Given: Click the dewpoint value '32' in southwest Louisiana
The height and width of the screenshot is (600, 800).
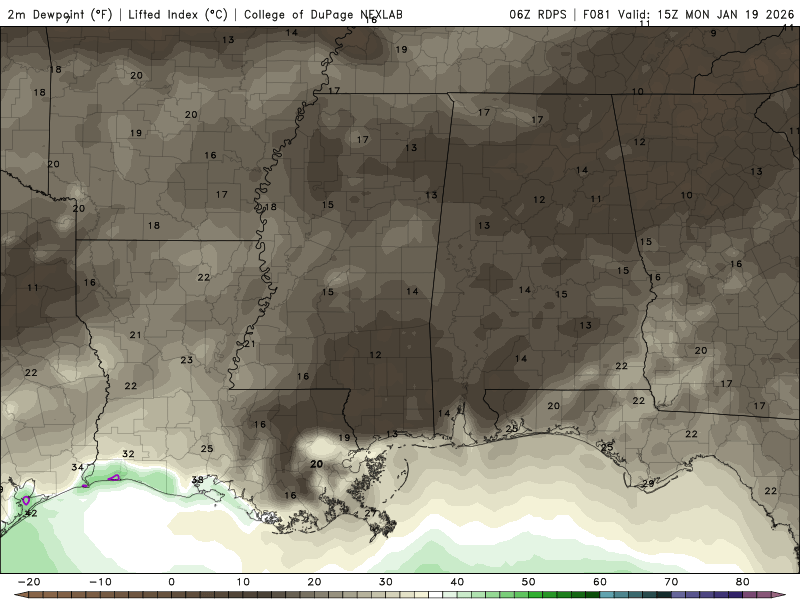Looking at the screenshot, I should pos(128,454).
